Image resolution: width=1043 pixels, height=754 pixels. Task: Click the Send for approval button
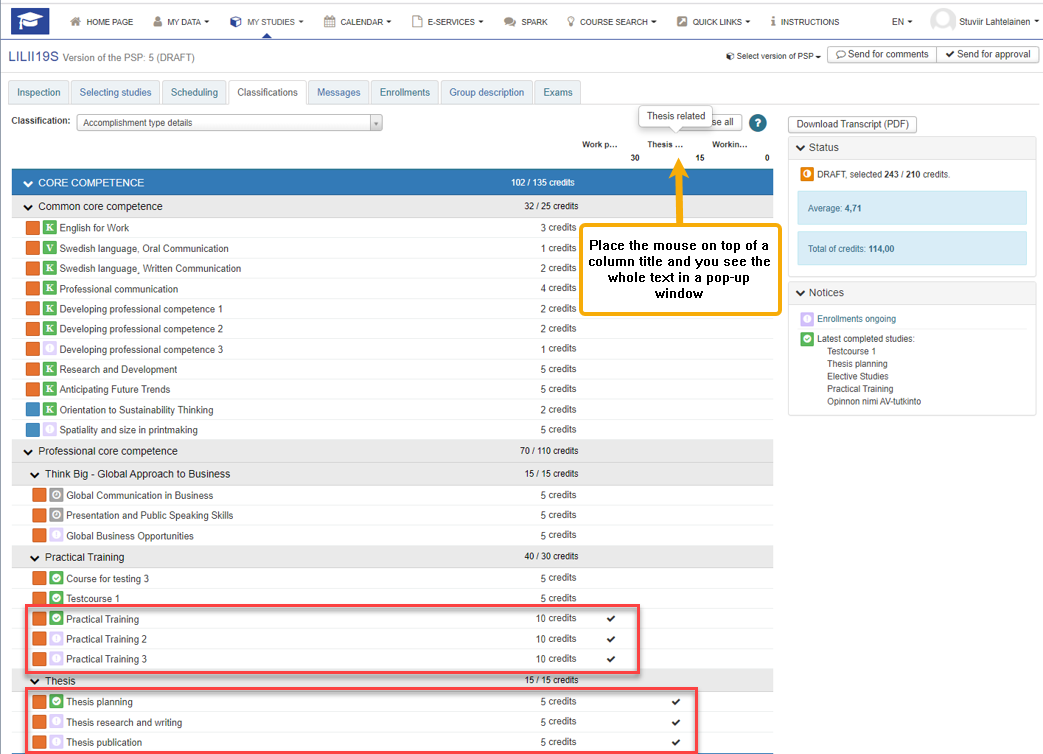tap(986, 54)
